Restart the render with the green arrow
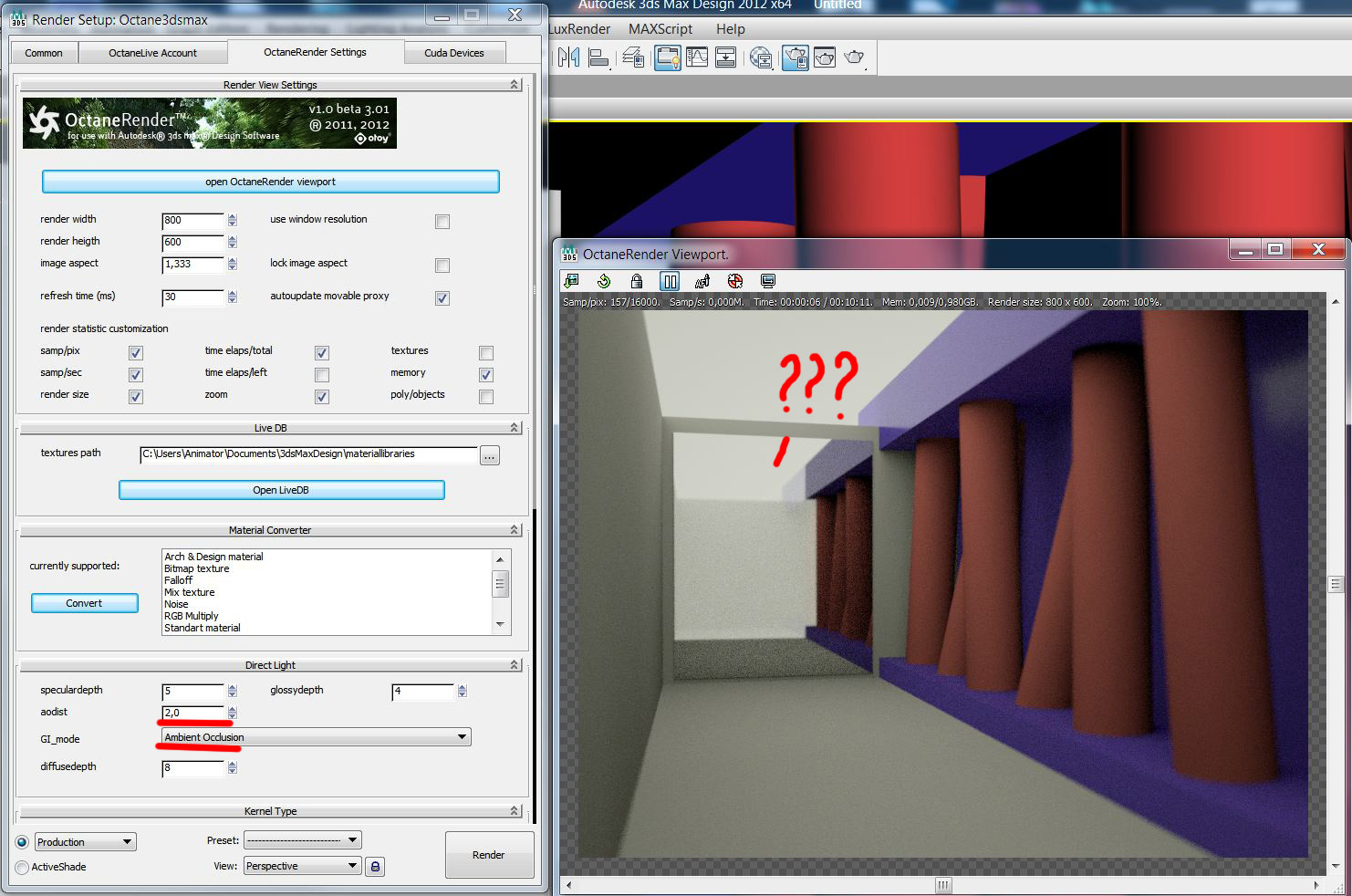The width and height of the screenshot is (1352, 896). [x=604, y=281]
